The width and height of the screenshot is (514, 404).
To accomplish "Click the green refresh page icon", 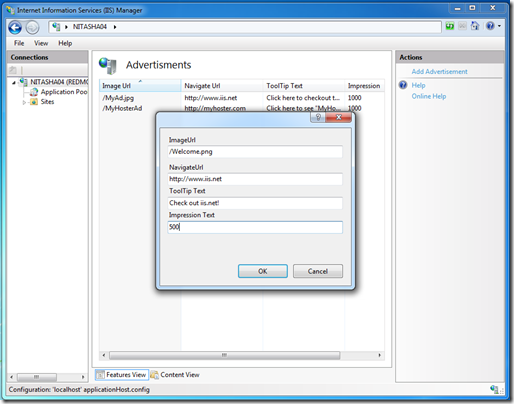I will click(x=450, y=26).
